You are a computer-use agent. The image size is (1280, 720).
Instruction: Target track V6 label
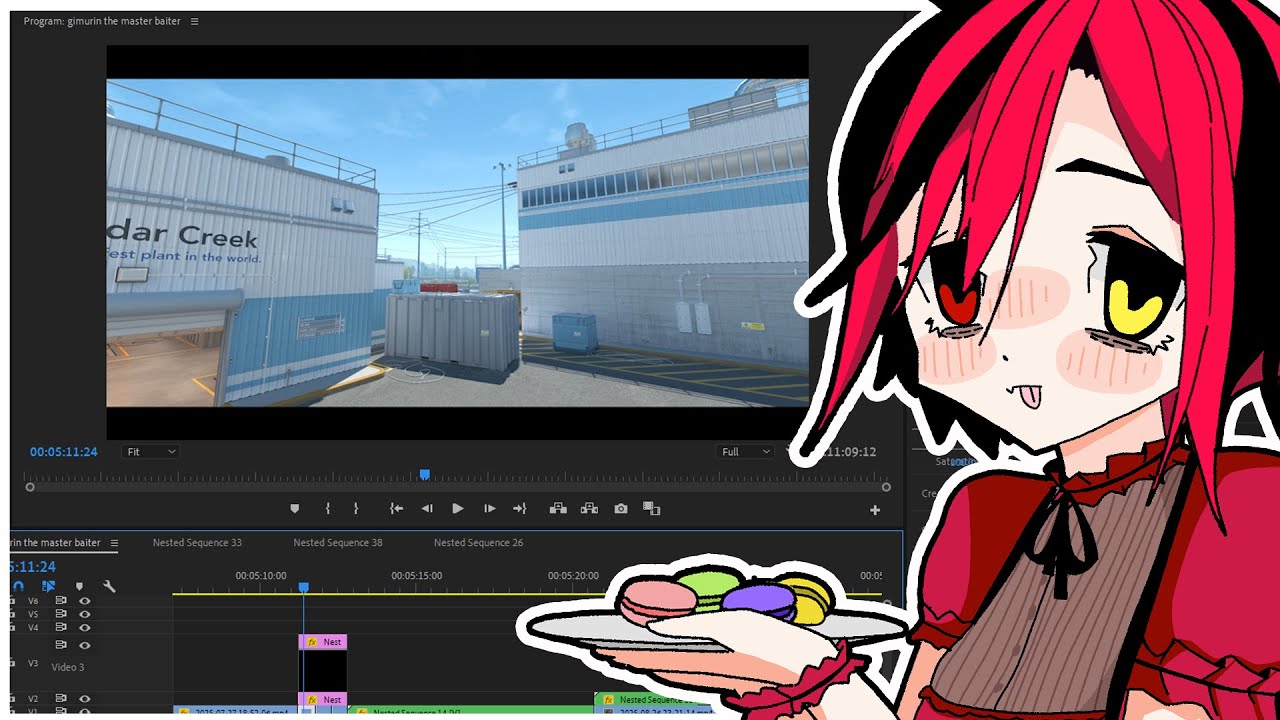tap(33, 601)
